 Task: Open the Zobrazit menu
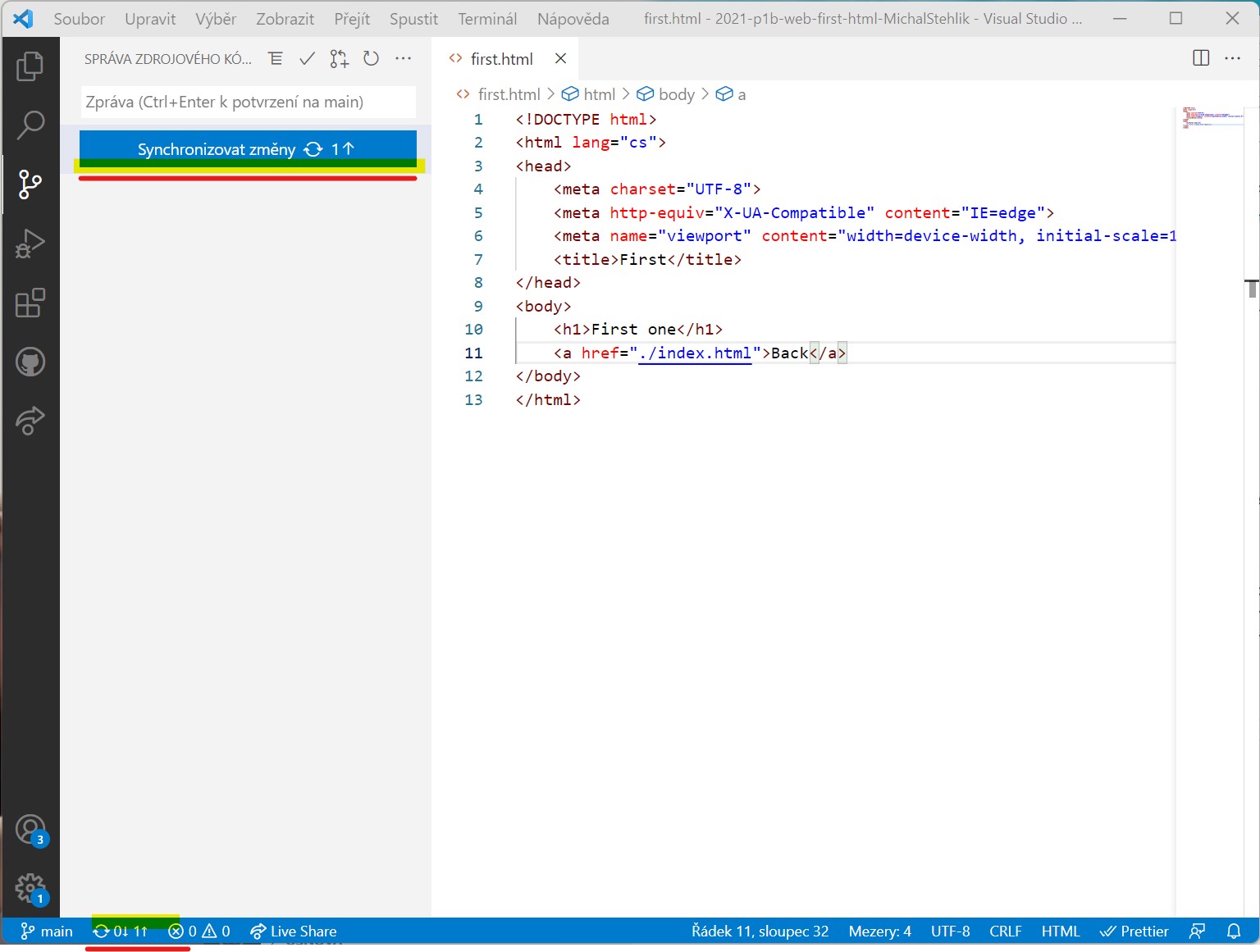pos(285,19)
